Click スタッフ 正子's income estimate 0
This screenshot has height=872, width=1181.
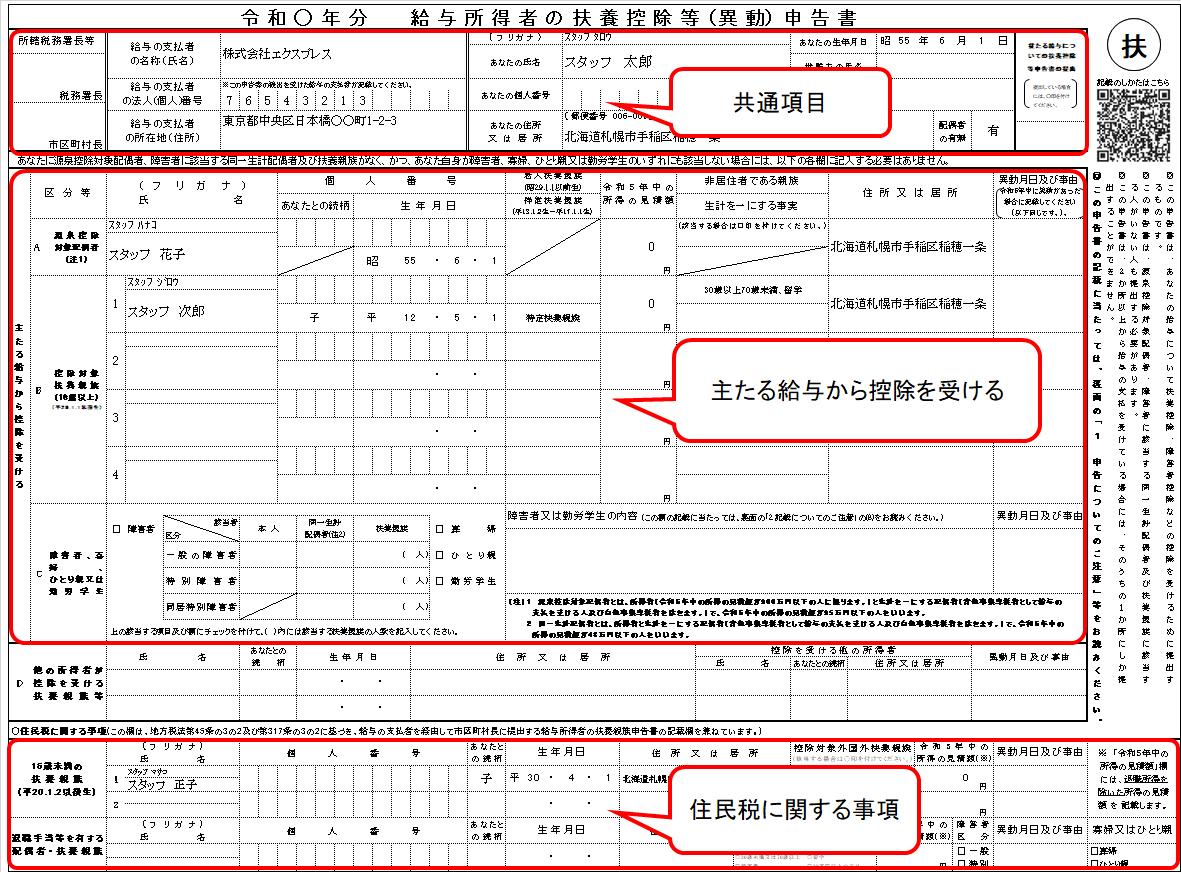(x=966, y=778)
